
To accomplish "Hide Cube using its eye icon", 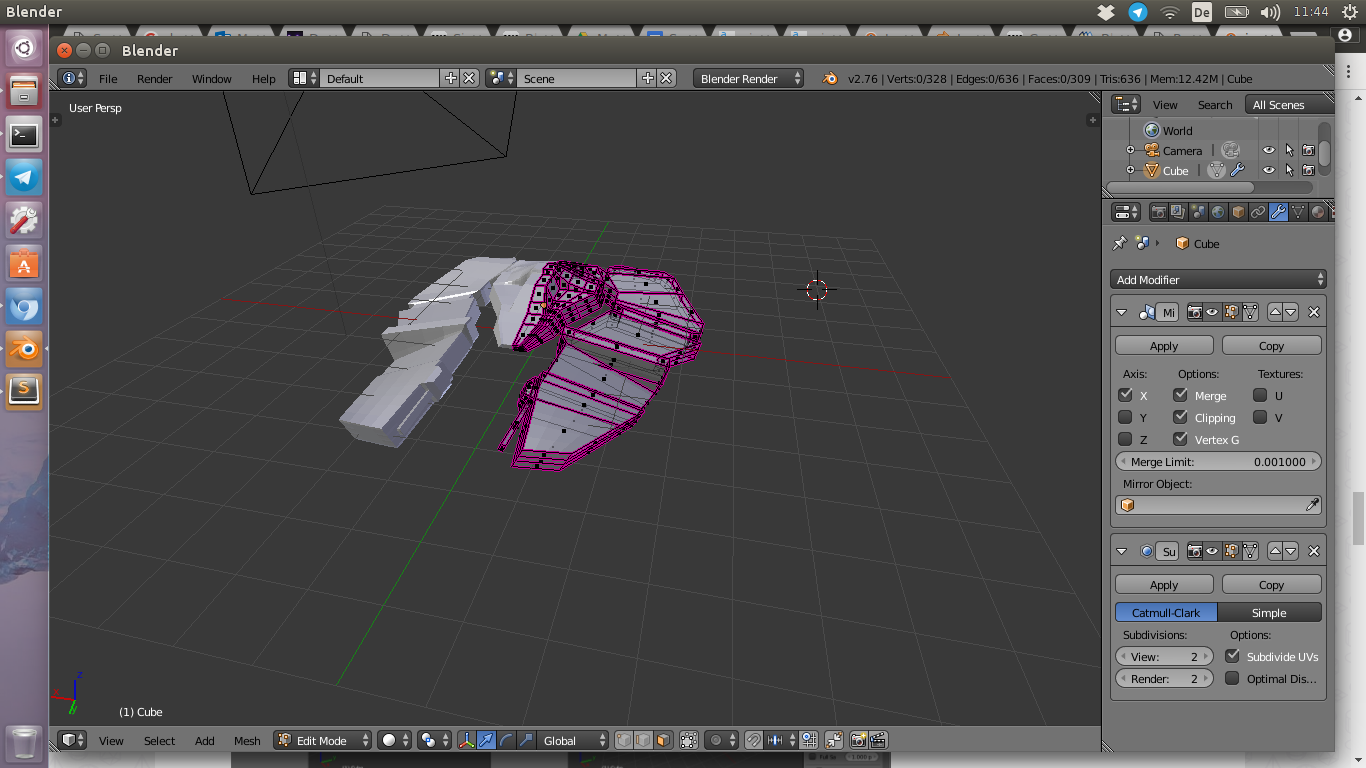I will click(x=1268, y=170).
